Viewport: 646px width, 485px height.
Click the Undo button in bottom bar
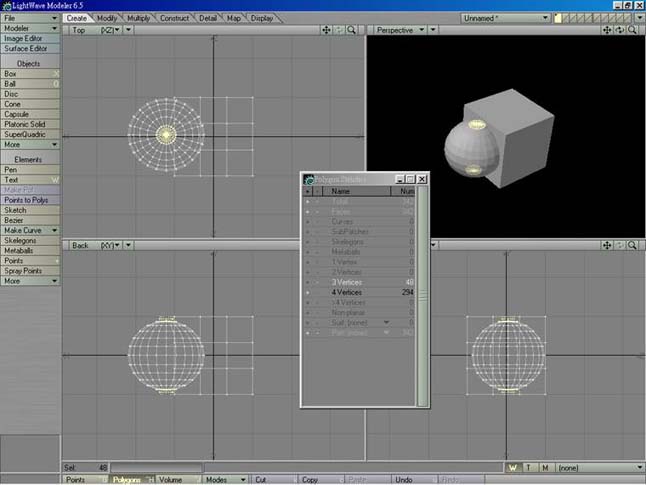[414, 480]
